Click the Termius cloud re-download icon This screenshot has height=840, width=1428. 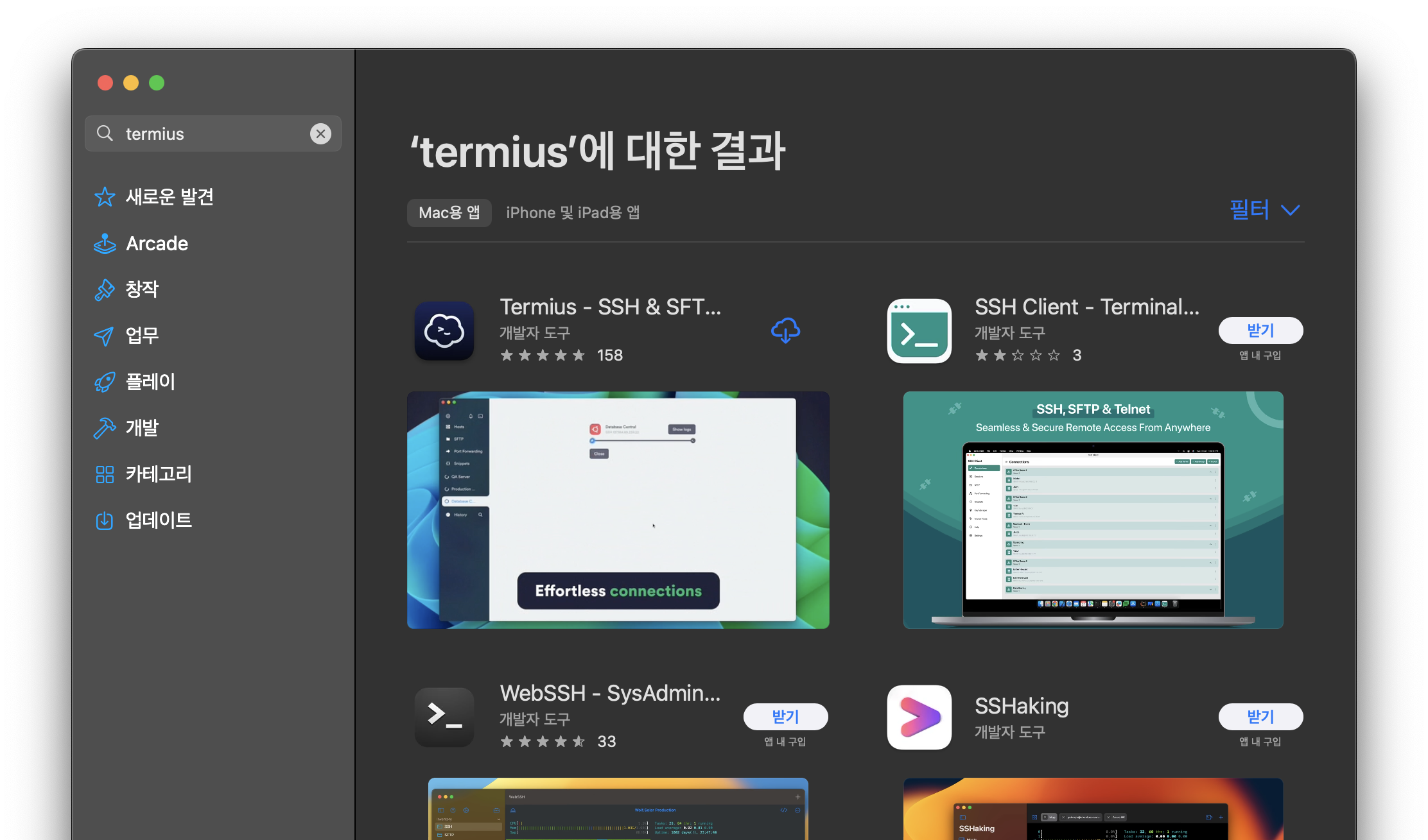pyautogui.click(x=785, y=331)
